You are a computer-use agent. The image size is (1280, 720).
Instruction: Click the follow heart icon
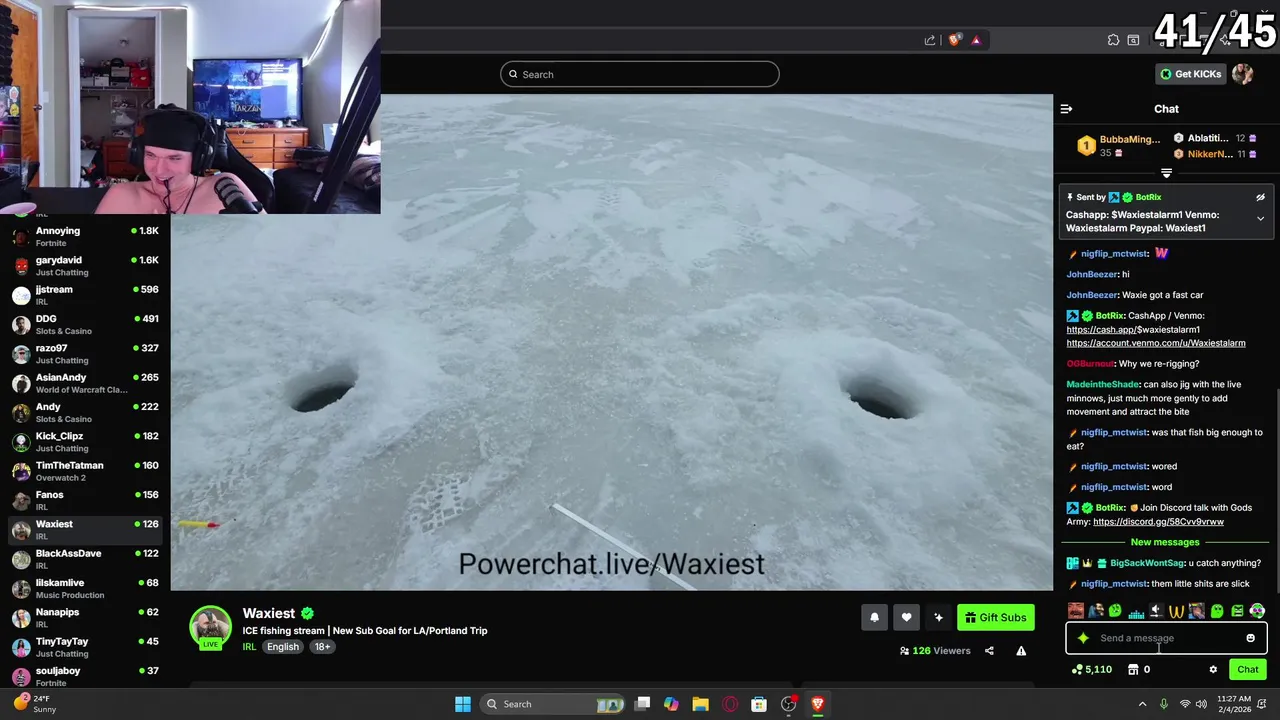pyautogui.click(x=906, y=617)
